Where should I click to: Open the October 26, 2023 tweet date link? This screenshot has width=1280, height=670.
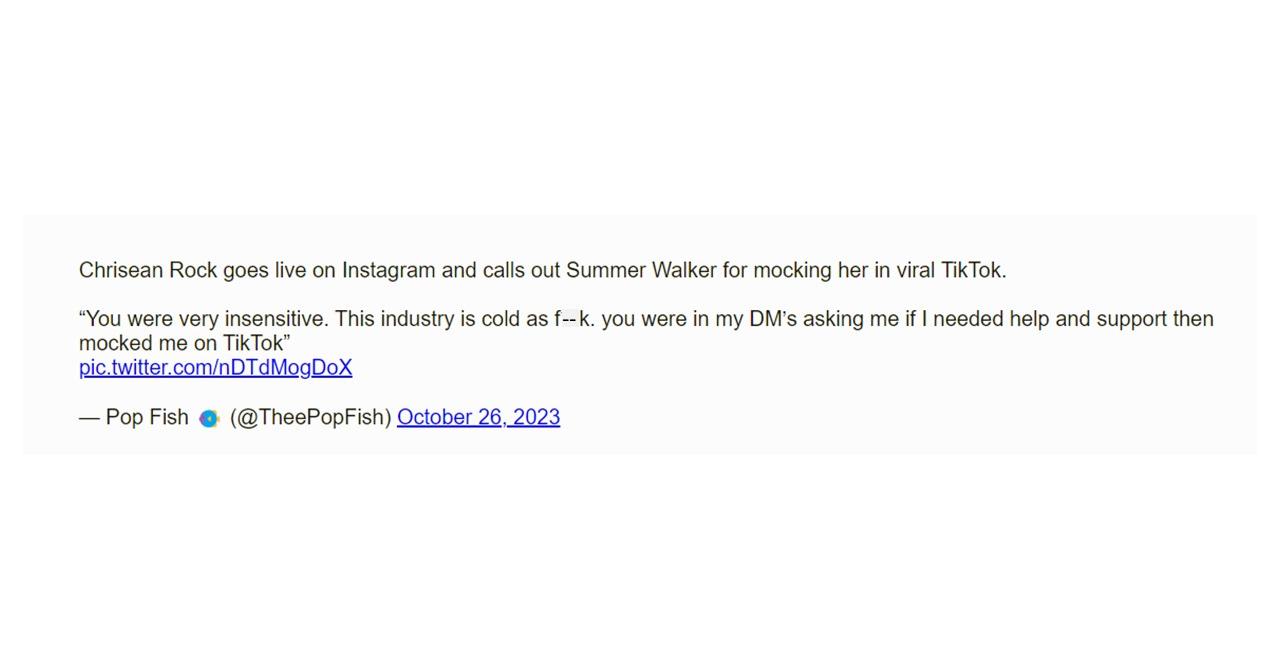click(x=478, y=418)
